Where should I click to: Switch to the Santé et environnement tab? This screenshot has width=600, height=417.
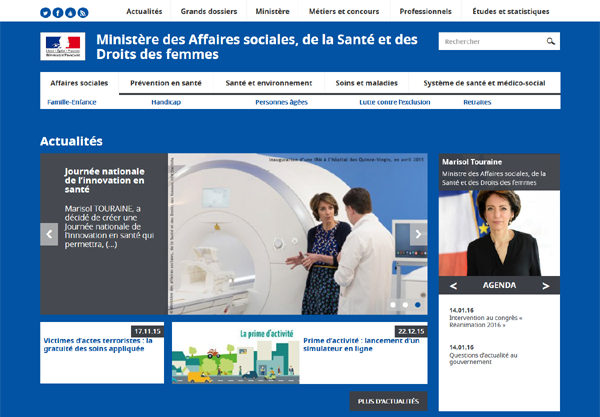[x=269, y=83]
